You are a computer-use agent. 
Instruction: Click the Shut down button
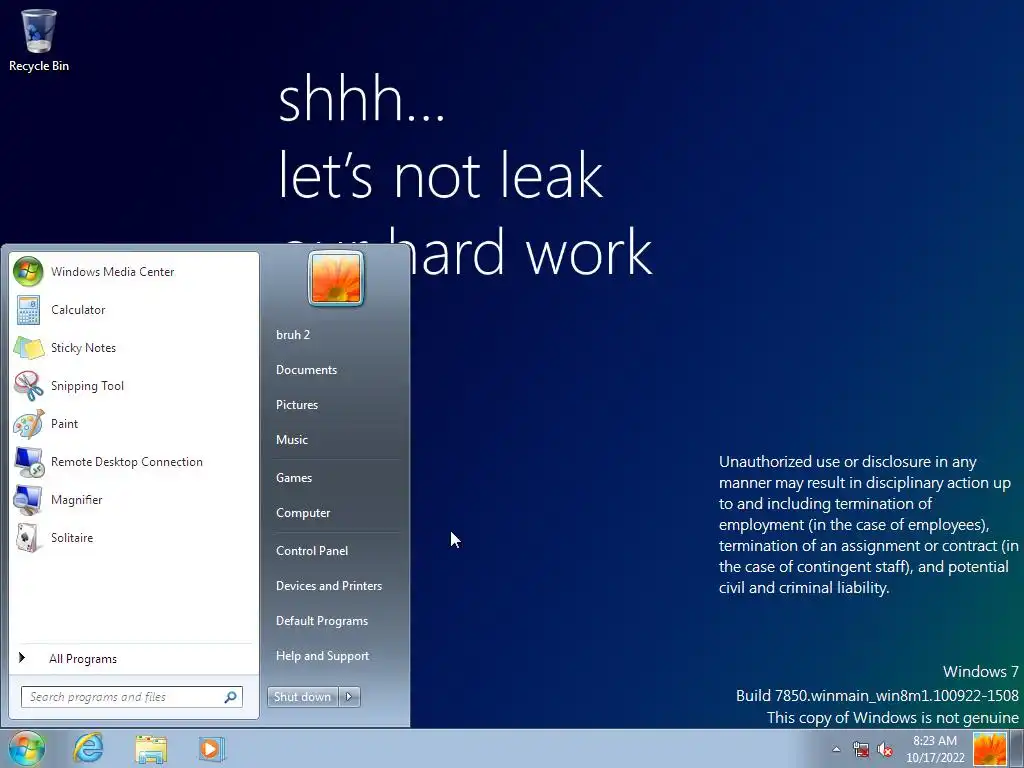[x=303, y=697]
